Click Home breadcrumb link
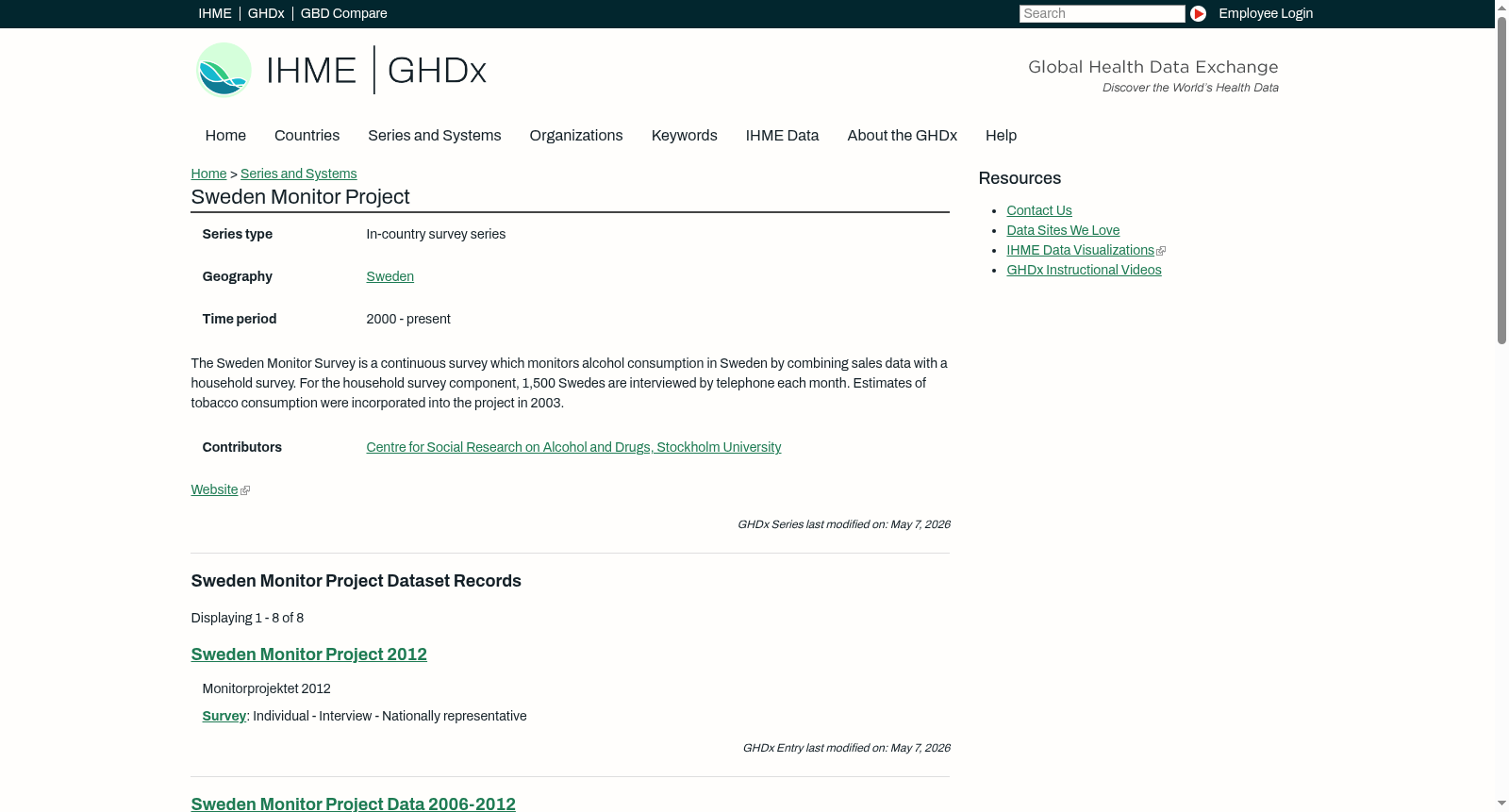The image size is (1509, 812). point(208,174)
